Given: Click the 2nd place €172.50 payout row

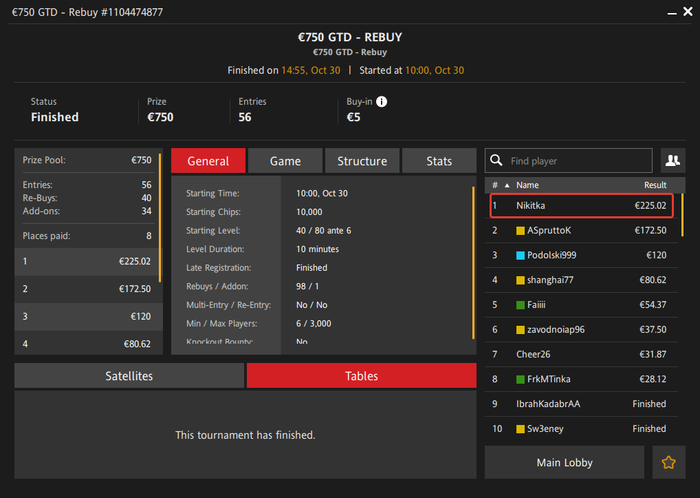Looking at the screenshot, I should pos(87,289).
